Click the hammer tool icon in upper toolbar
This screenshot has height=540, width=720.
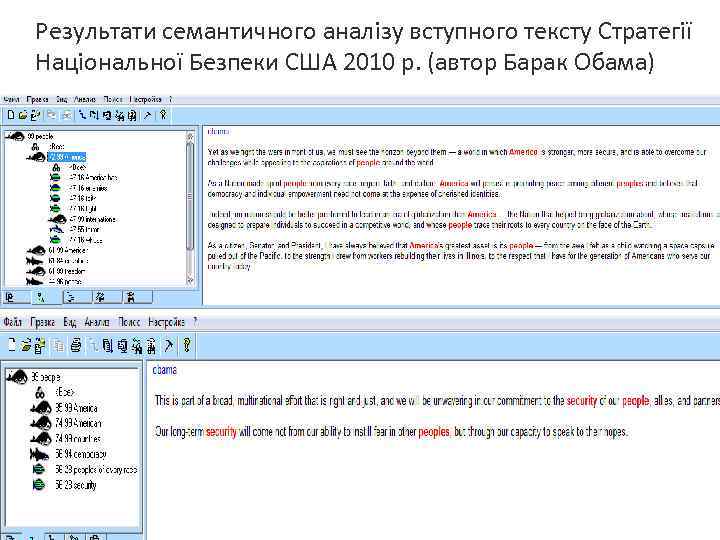click(147, 115)
